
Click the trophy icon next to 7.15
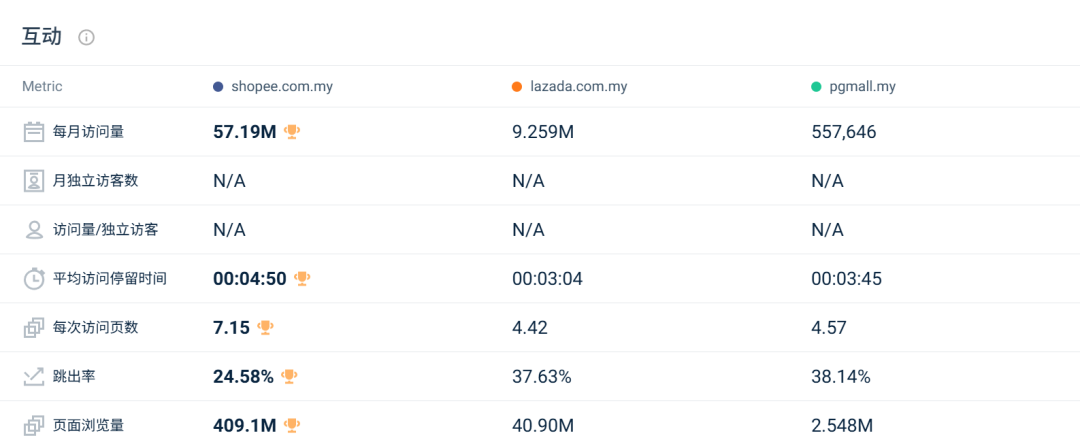pyautogui.click(x=265, y=327)
